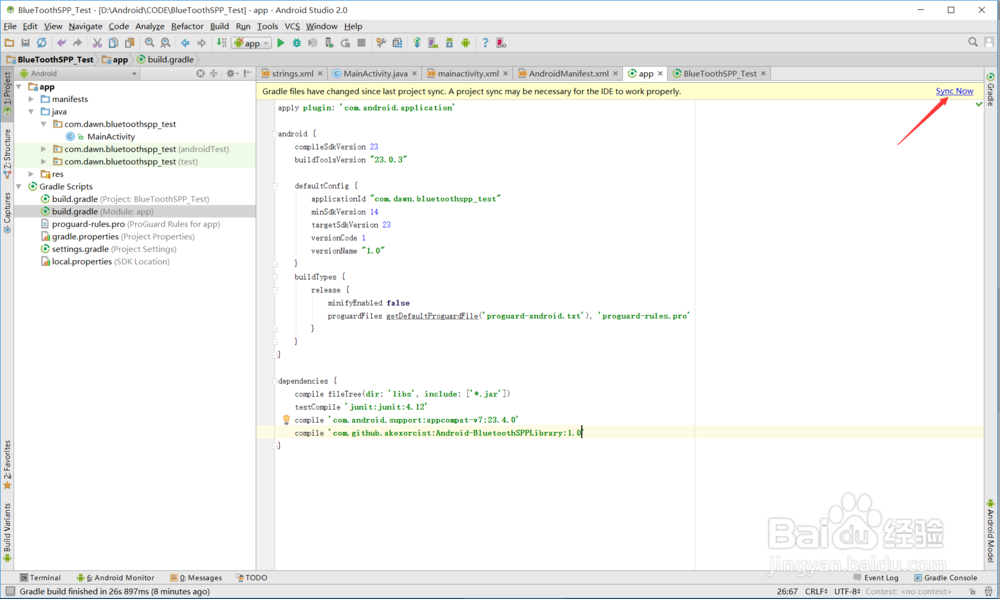The width and height of the screenshot is (1000, 599).
Task: Toggle the Captures side panel
Action: coord(7,213)
